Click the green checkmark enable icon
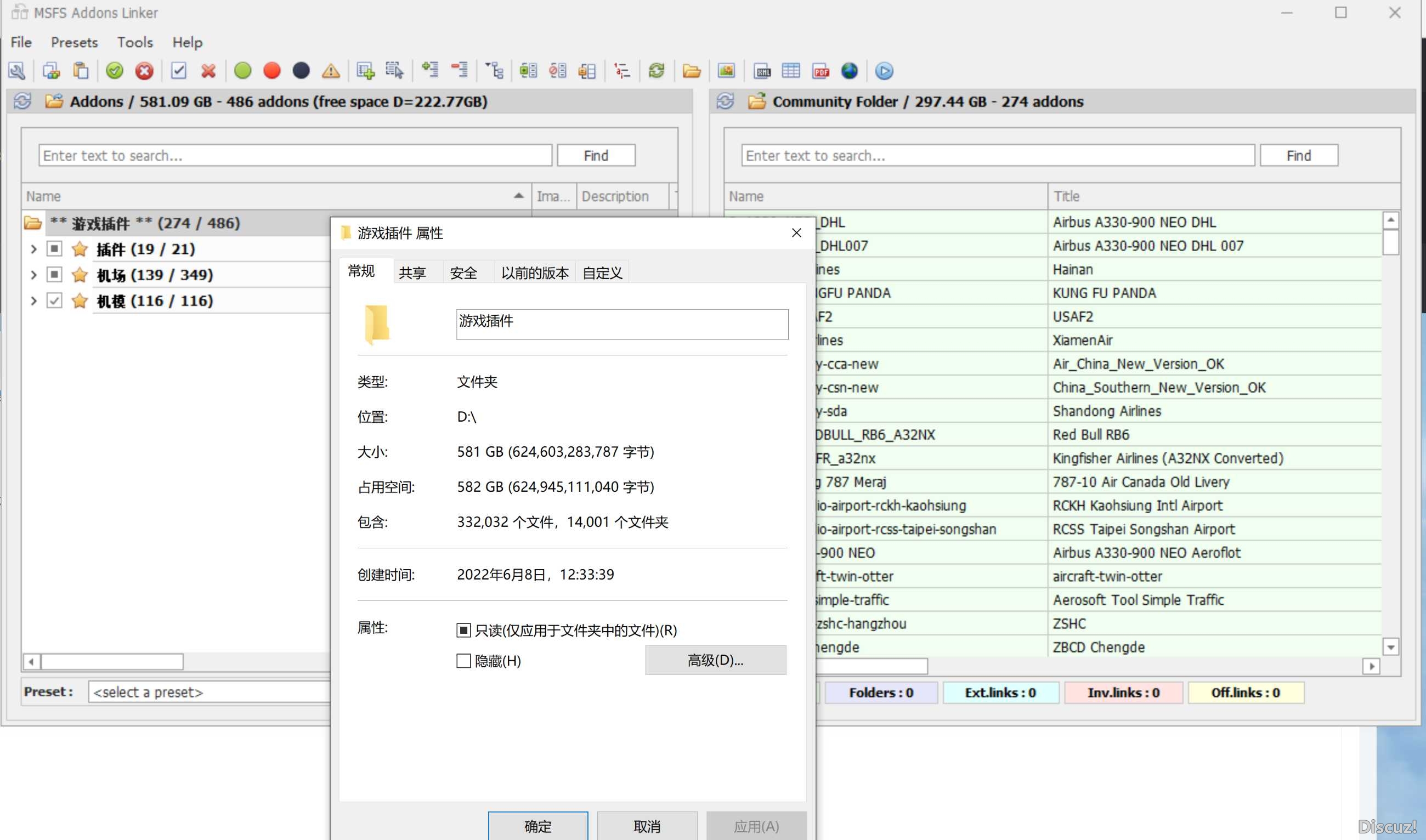The height and width of the screenshot is (840, 1426). click(x=115, y=71)
